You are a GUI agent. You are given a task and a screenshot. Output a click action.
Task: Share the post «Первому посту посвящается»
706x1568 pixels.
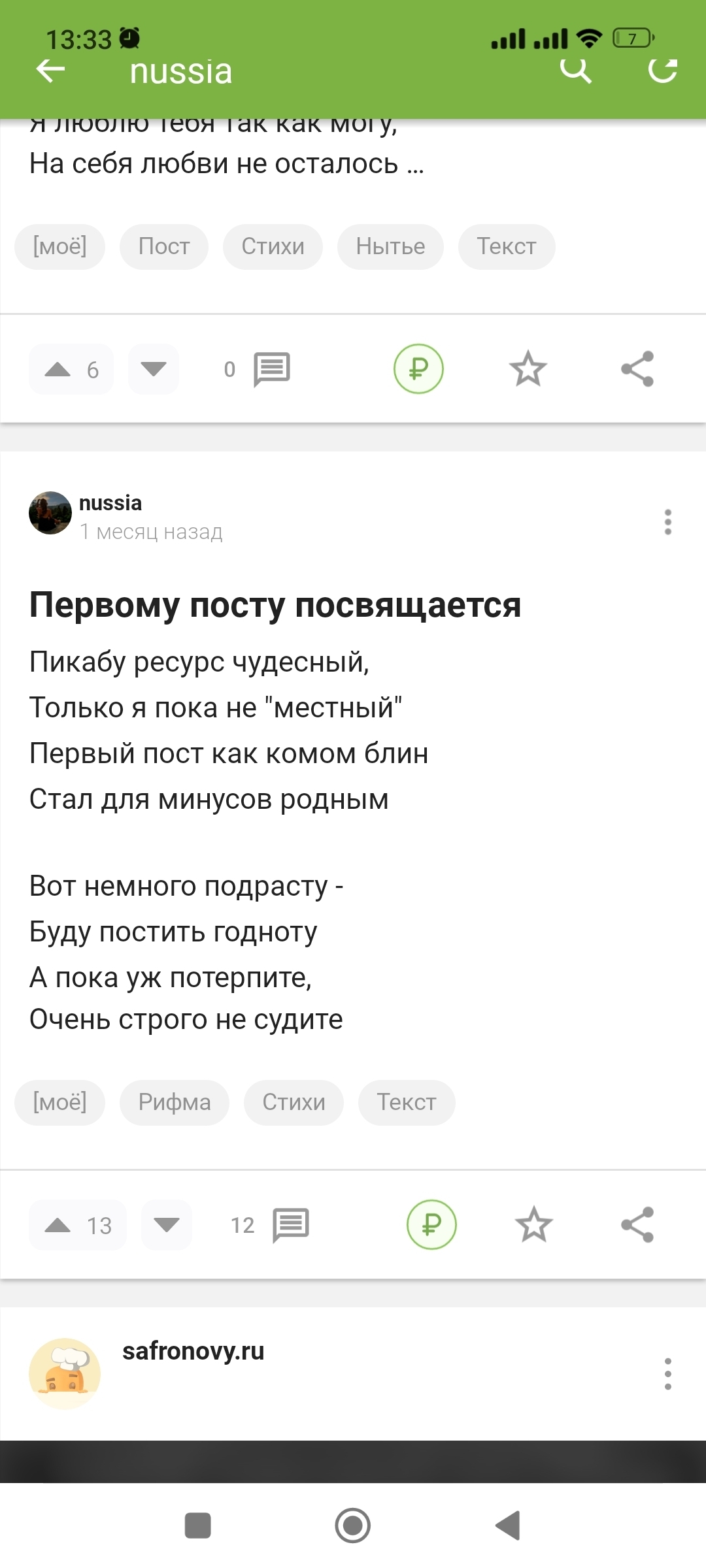pyautogui.click(x=637, y=1224)
